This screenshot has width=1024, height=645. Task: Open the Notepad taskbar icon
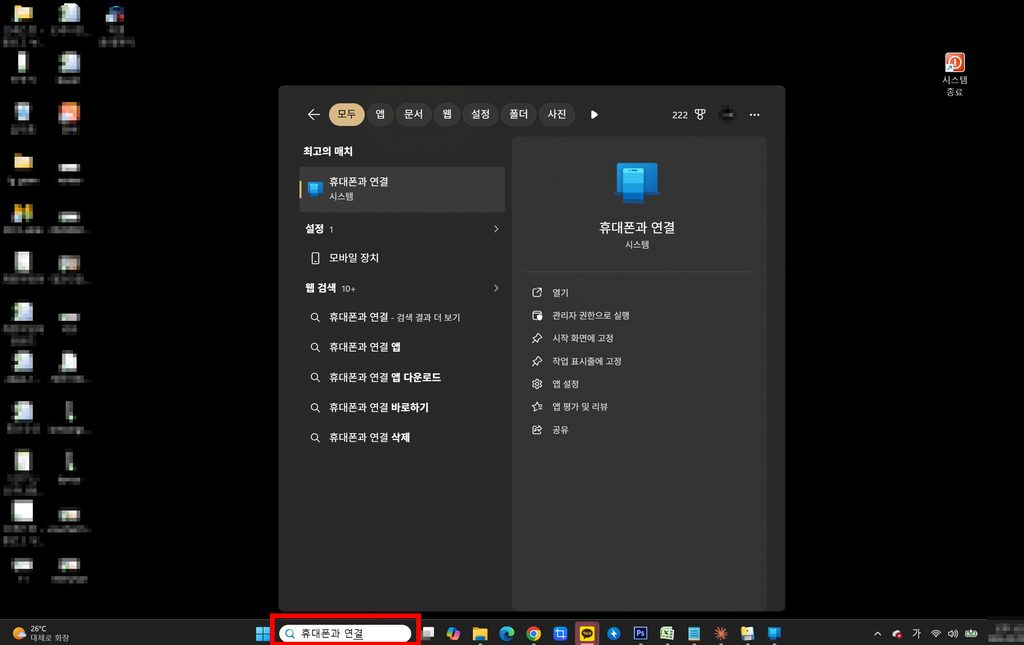[x=694, y=633]
